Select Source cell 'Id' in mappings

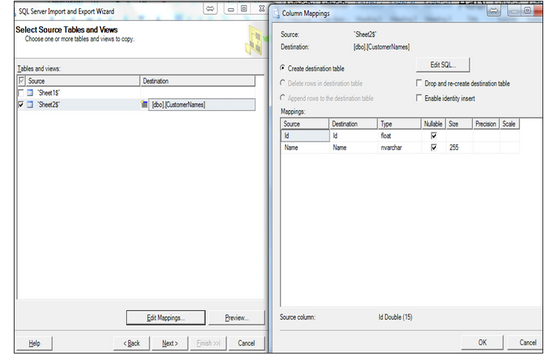[305, 135]
